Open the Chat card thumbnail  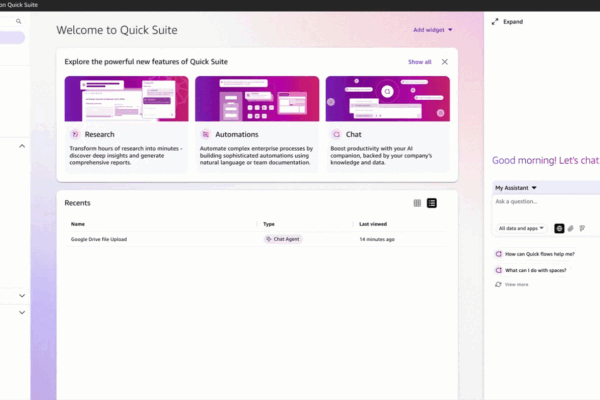click(x=388, y=99)
